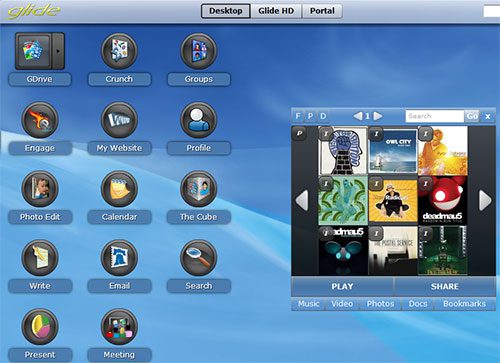Open the Photo Edit icon
500x363 pixels.
click(40, 189)
